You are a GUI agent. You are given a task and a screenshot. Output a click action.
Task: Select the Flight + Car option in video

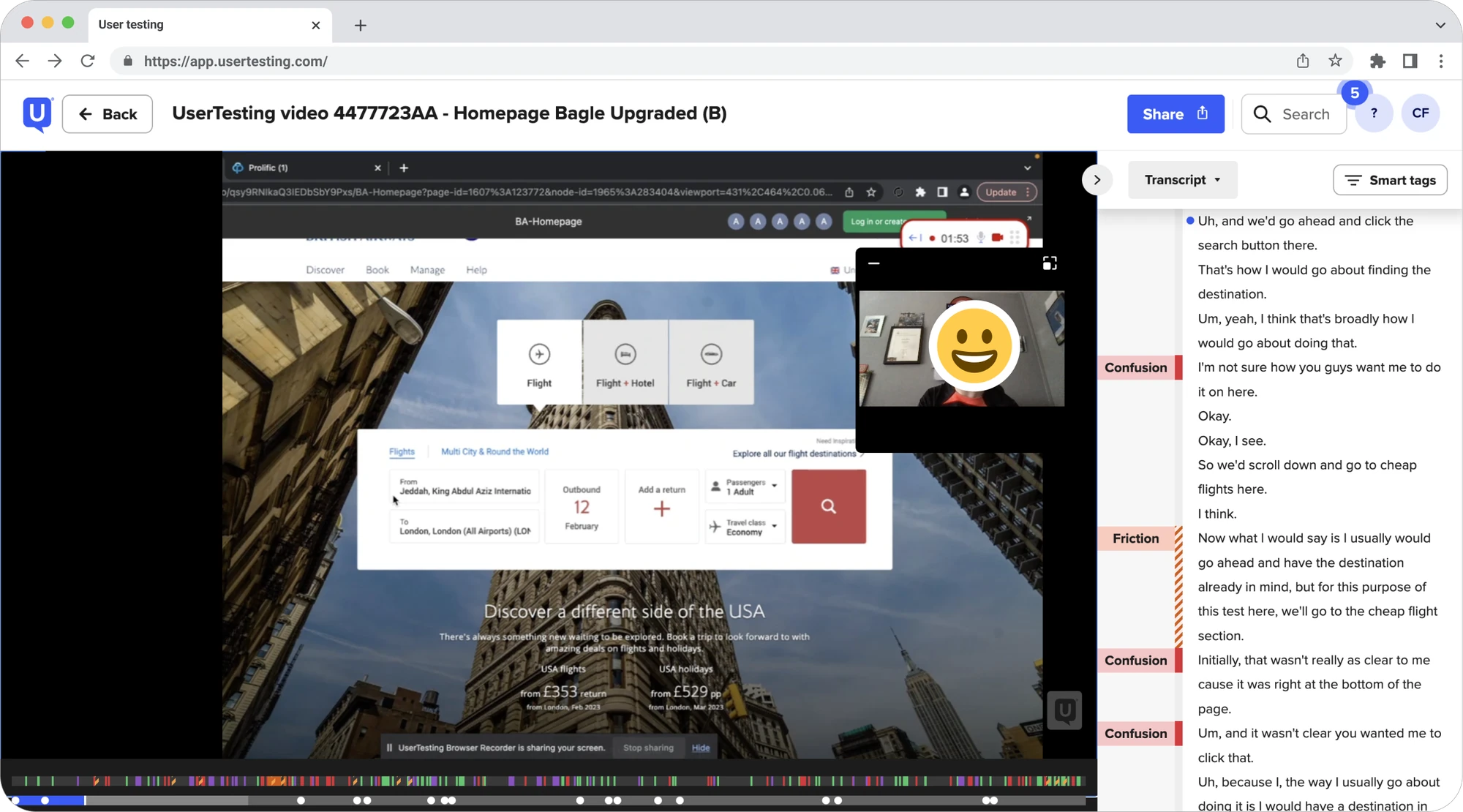click(x=711, y=362)
